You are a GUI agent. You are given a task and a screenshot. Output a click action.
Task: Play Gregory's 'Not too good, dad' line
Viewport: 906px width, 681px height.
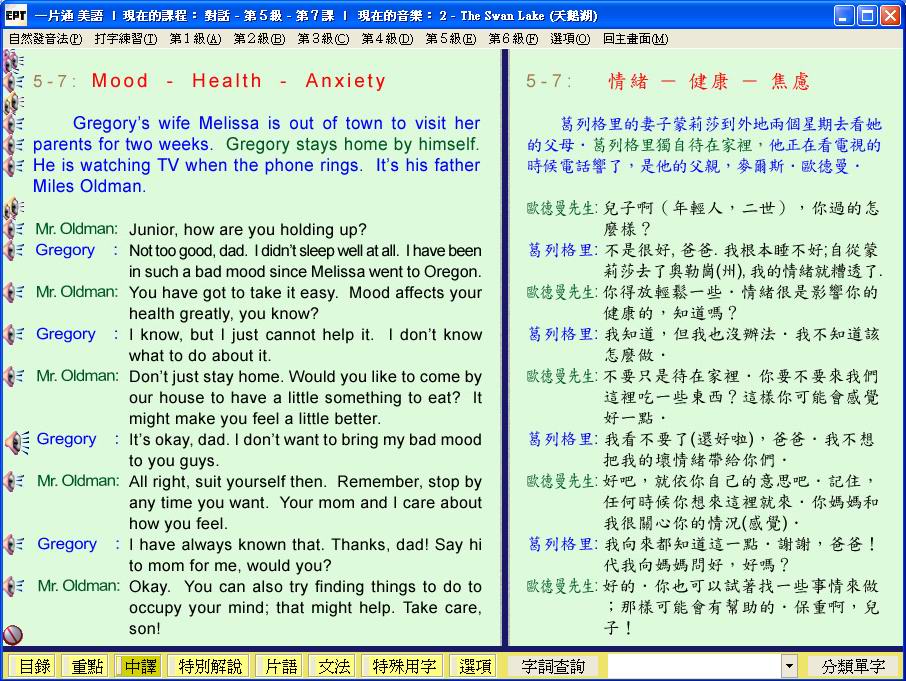pyautogui.click(x=14, y=250)
